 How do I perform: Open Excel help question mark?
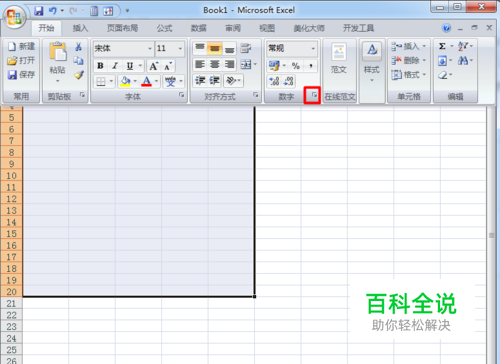446,28
